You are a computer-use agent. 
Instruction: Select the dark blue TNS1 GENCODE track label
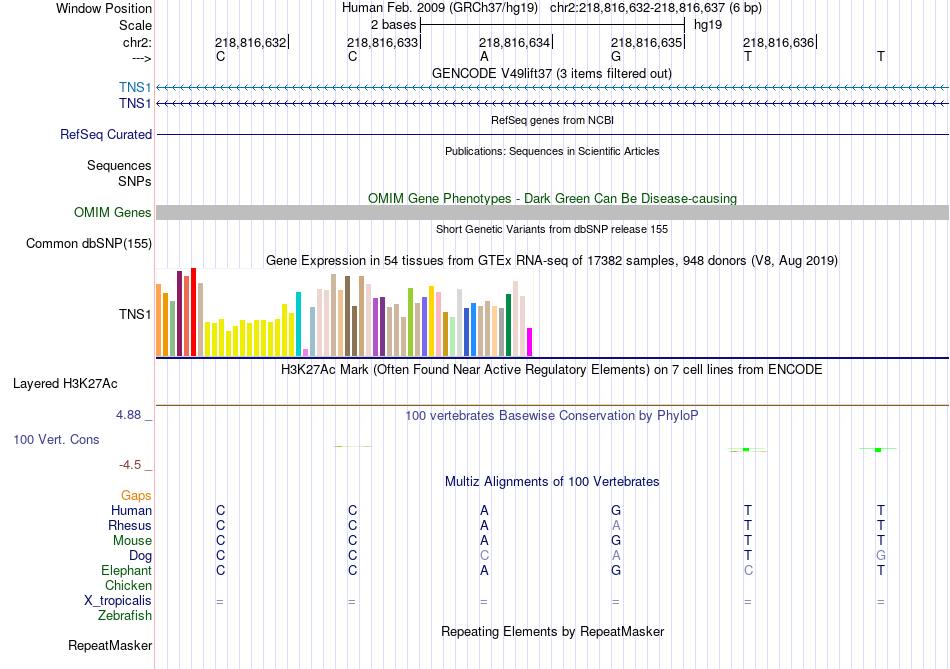pyautogui.click(x=135, y=103)
